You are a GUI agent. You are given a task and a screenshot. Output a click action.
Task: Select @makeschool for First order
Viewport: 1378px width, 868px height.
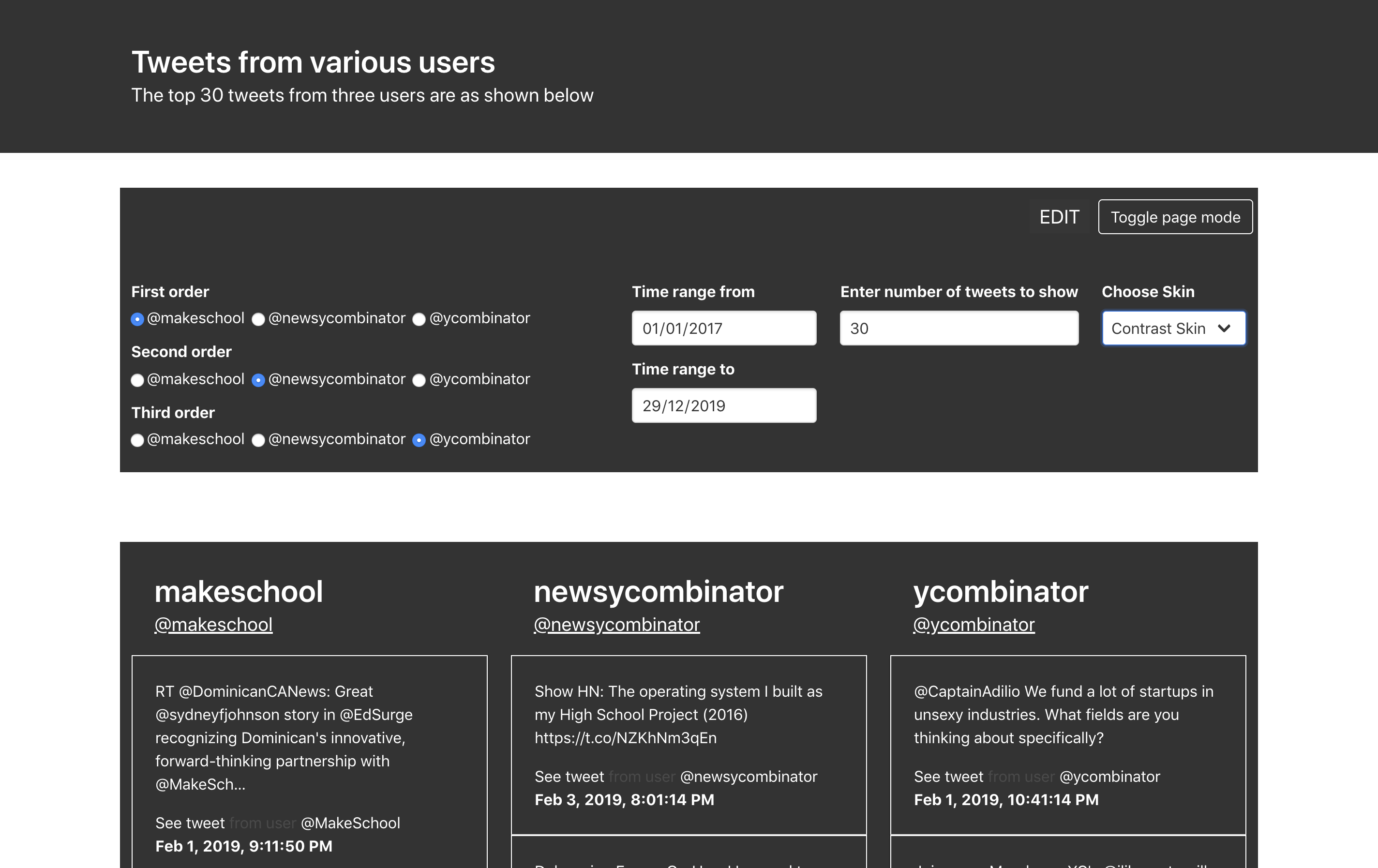coord(137,319)
